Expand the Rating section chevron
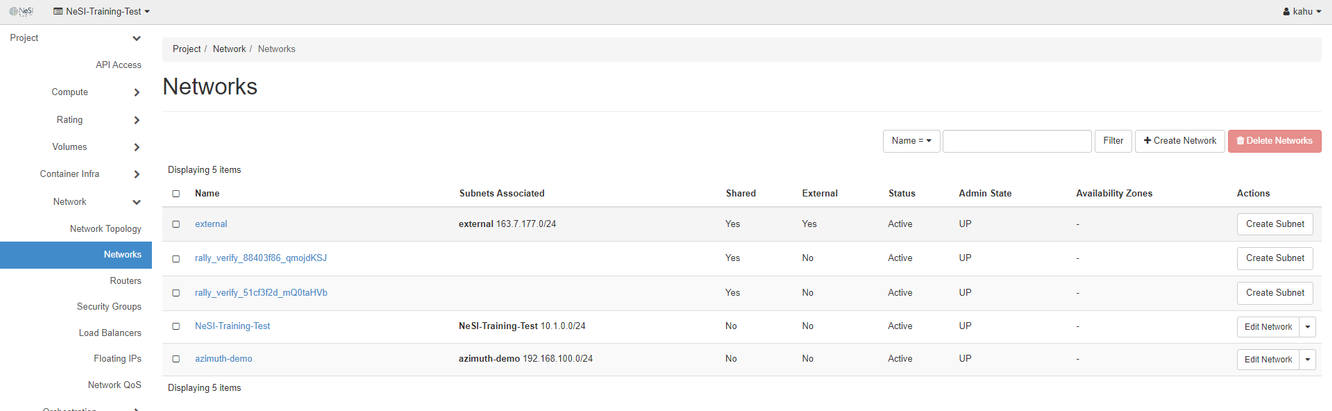The width and height of the screenshot is (1332, 411). [x=137, y=120]
